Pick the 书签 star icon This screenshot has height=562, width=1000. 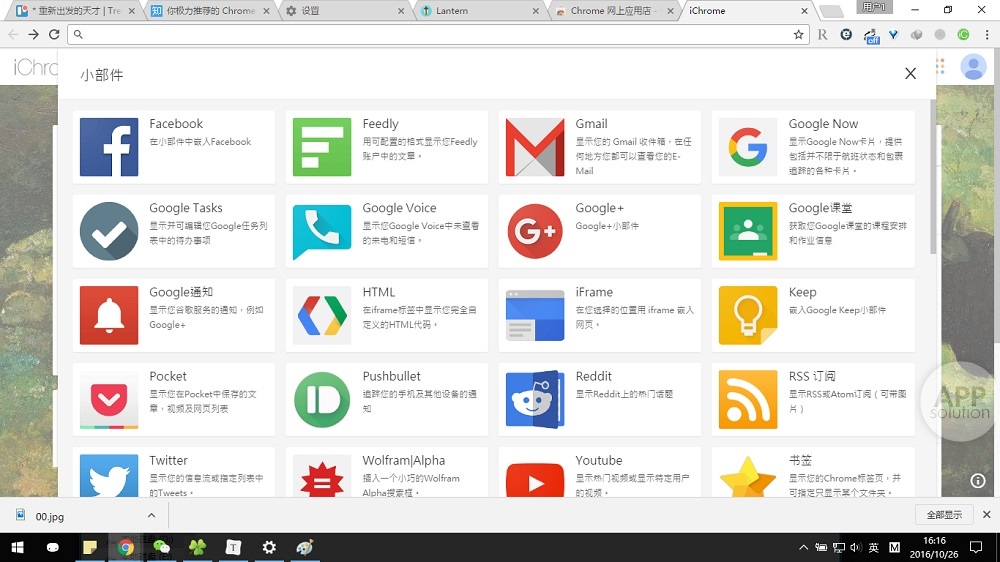pyautogui.click(x=748, y=476)
